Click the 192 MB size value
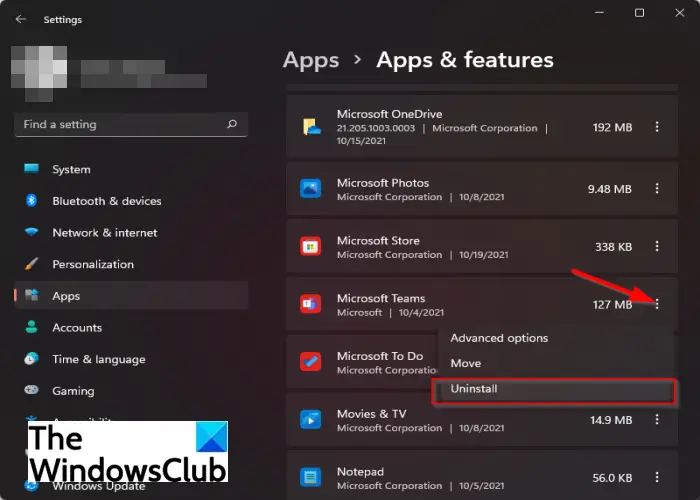This screenshot has width=700, height=500. point(612,127)
